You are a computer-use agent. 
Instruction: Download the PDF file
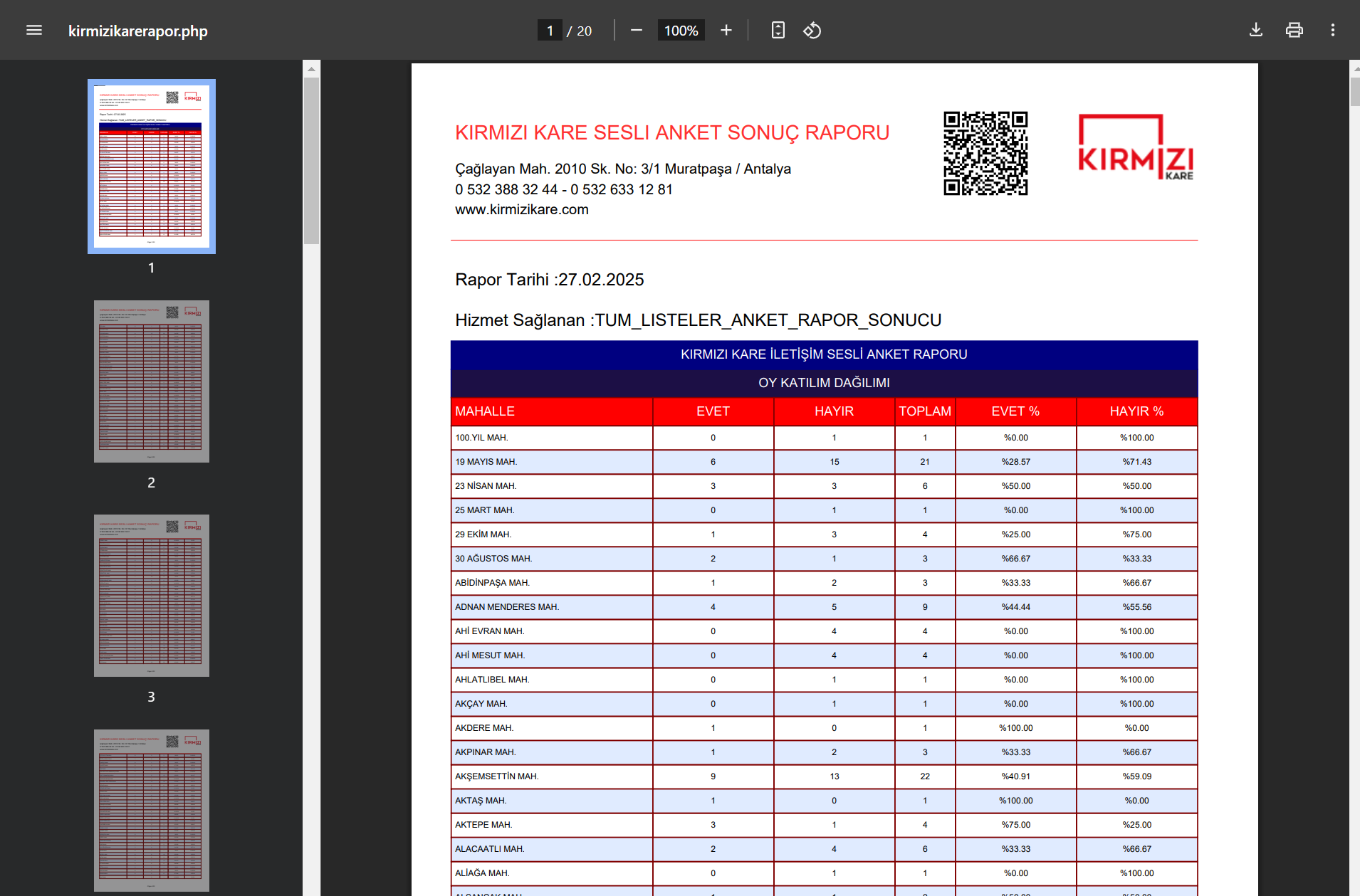(x=1256, y=30)
